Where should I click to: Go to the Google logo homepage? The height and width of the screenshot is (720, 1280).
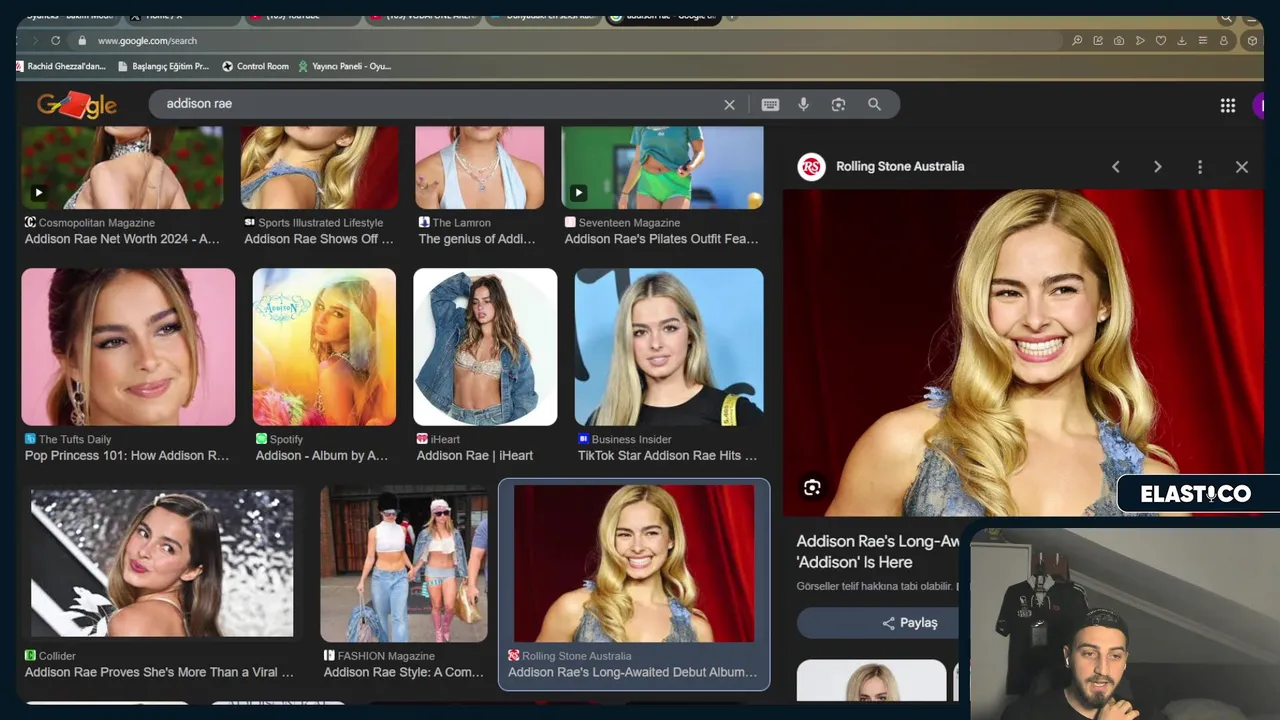point(77,104)
